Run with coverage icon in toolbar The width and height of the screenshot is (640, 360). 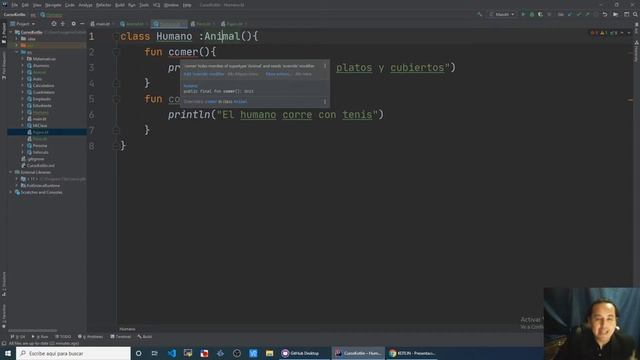[540, 14]
